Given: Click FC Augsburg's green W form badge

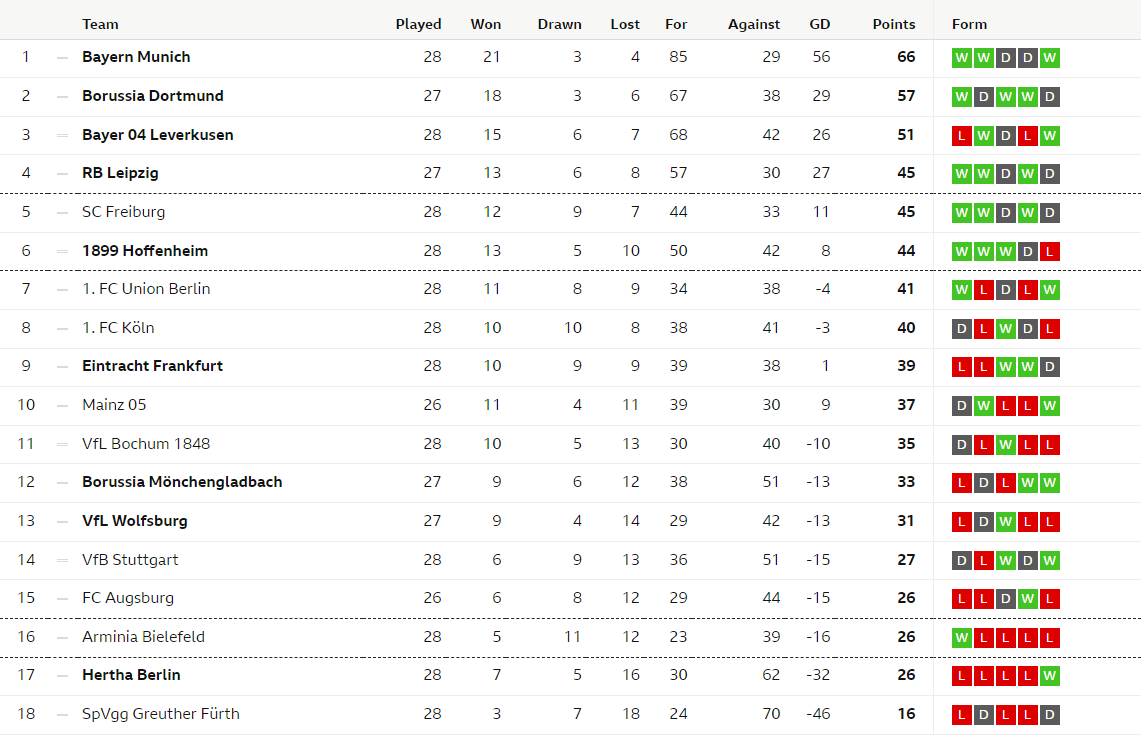Looking at the screenshot, I should click(1028, 598).
